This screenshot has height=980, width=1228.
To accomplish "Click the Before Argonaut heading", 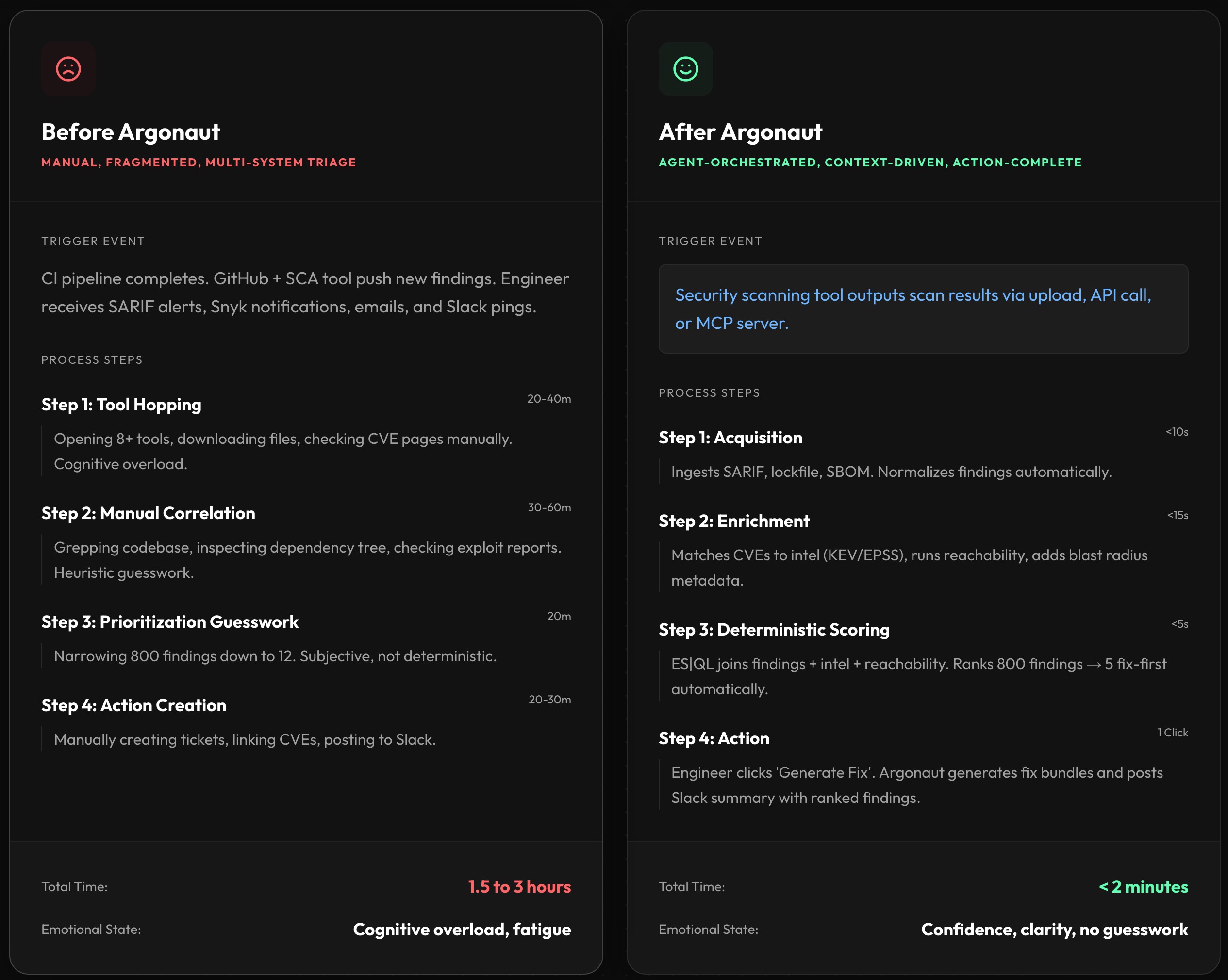I will click(x=131, y=132).
